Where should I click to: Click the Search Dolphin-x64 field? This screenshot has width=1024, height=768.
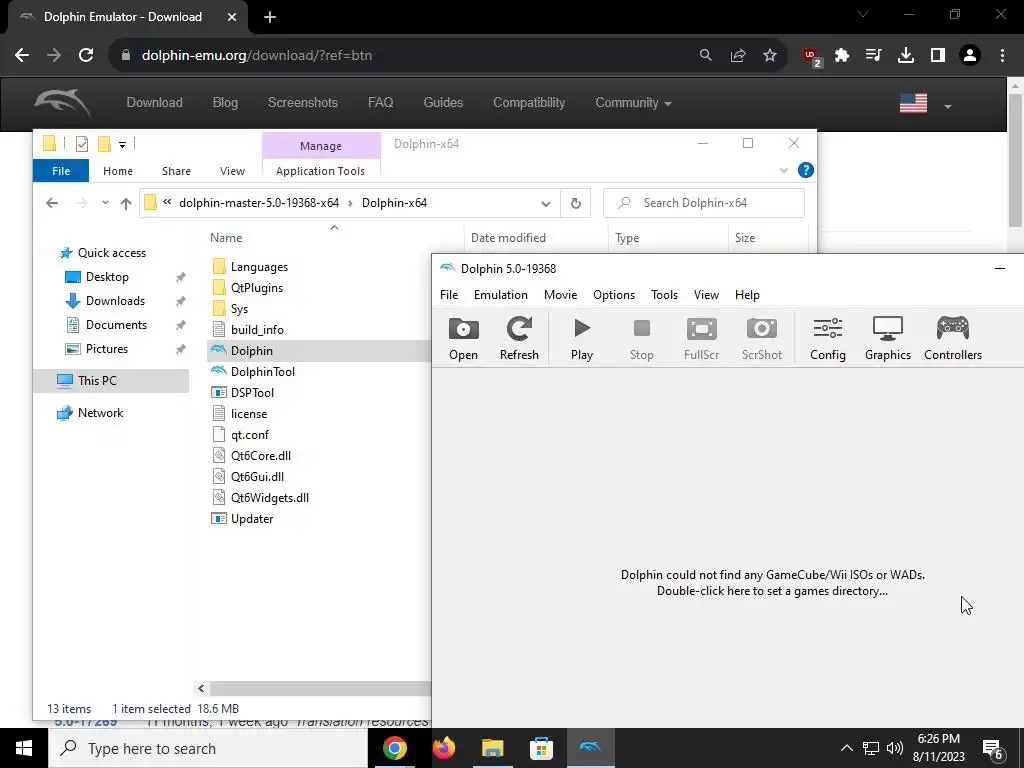coord(703,203)
